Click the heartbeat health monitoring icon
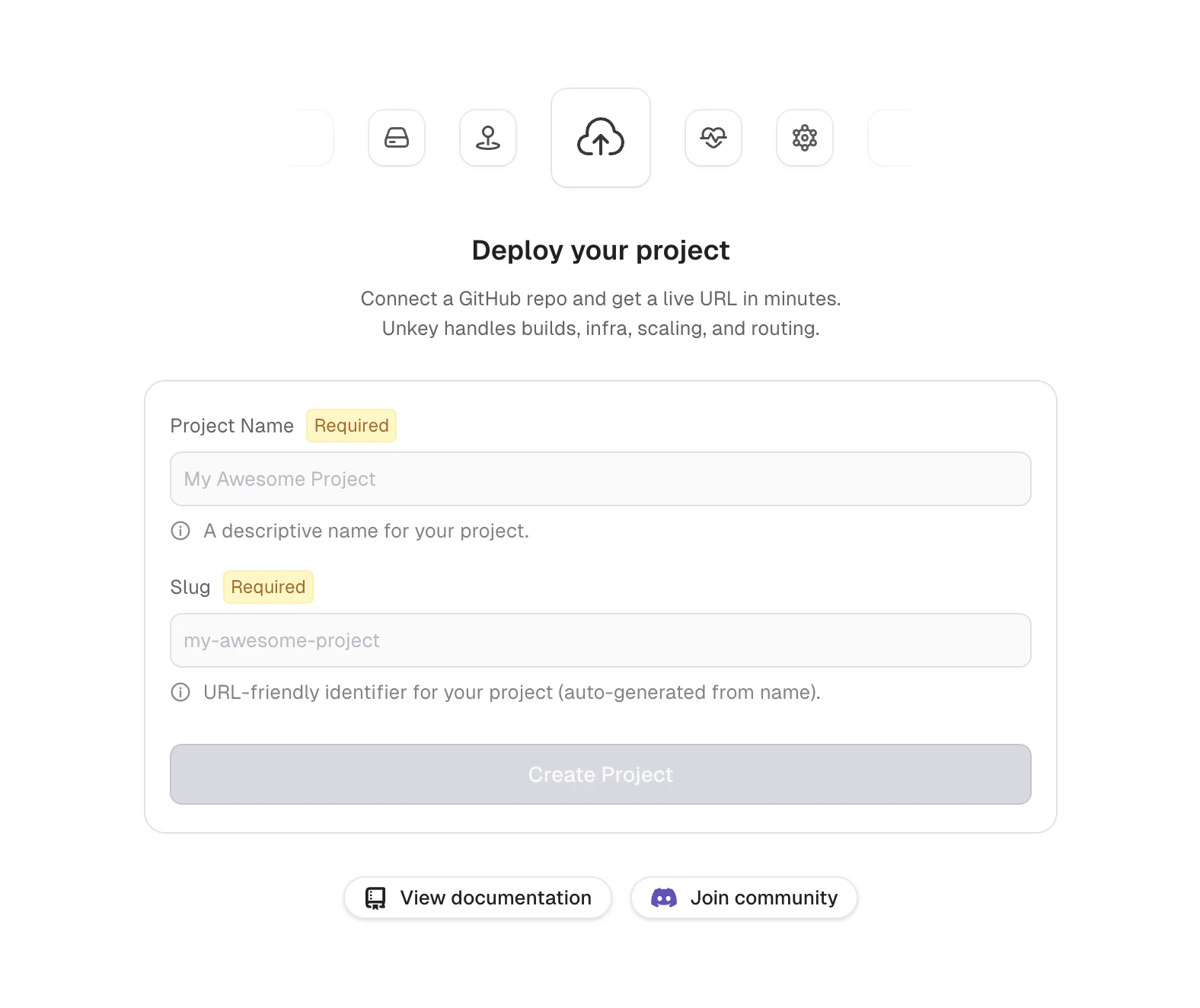Viewport: 1200px width, 1008px height. point(713,138)
